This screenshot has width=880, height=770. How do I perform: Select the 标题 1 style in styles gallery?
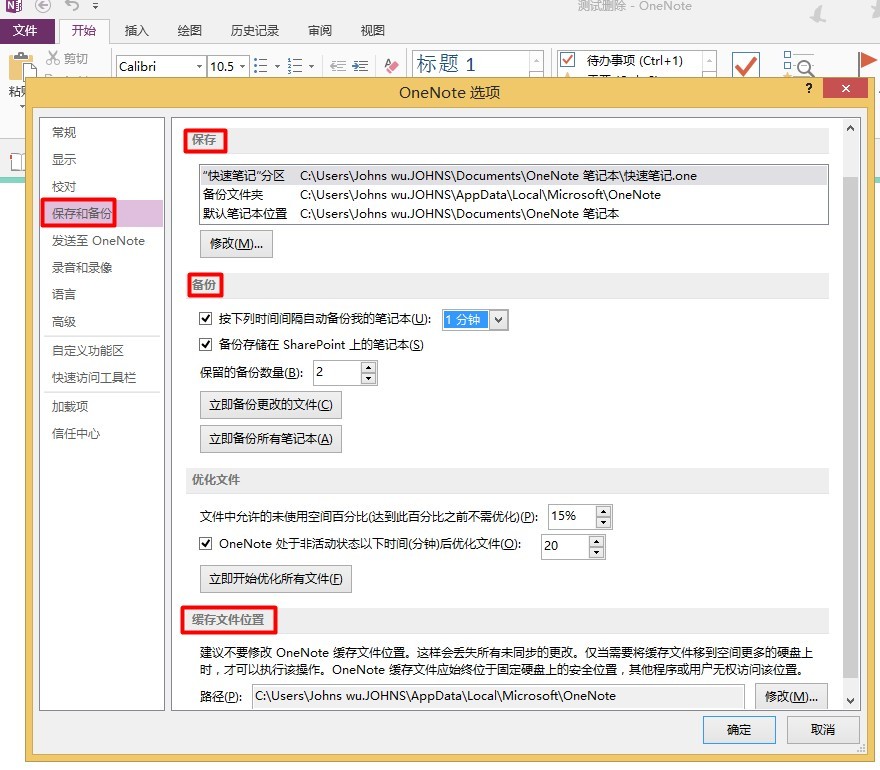click(x=470, y=63)
